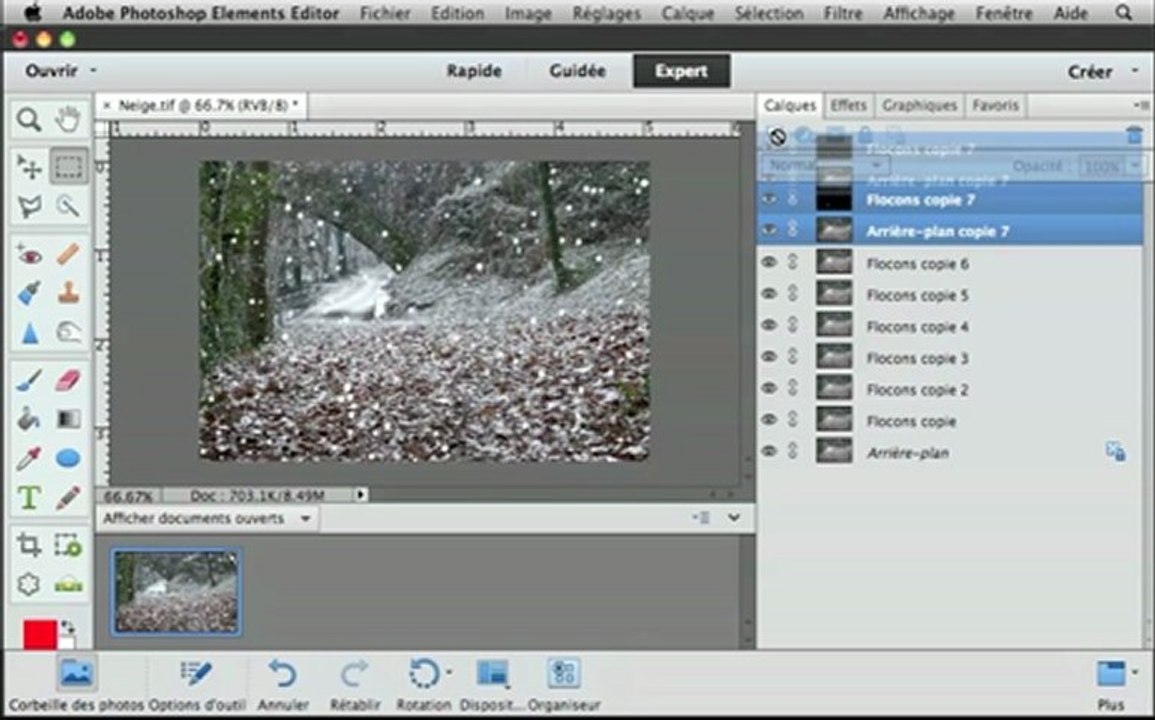Toggle visibility of Flocons copie 3

769,357
